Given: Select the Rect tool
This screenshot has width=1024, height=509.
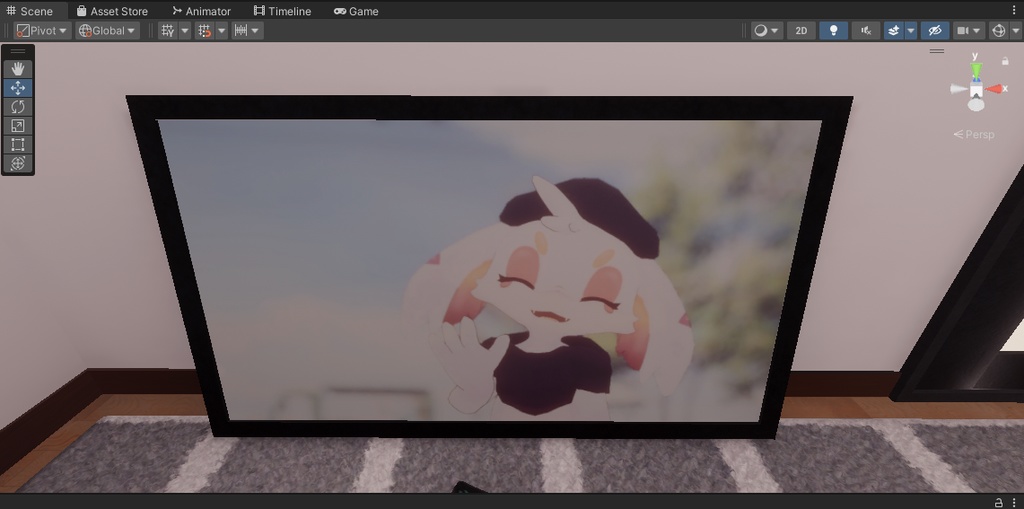Looking at the screenshot, I should point(18,144).
